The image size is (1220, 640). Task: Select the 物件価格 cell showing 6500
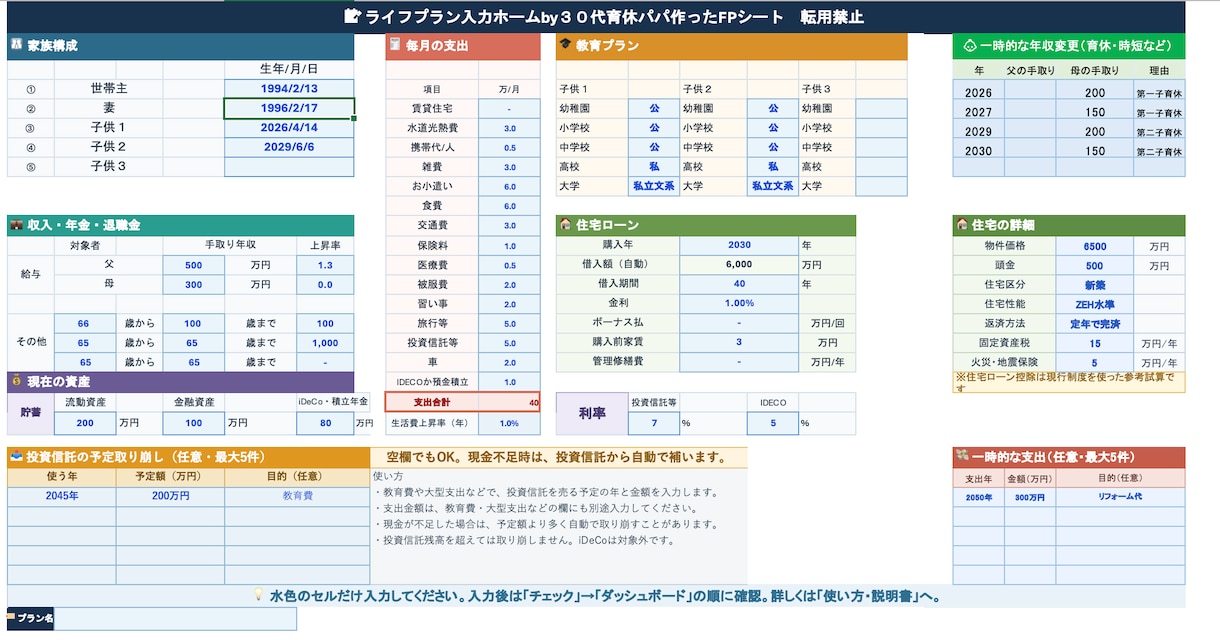1094,246
